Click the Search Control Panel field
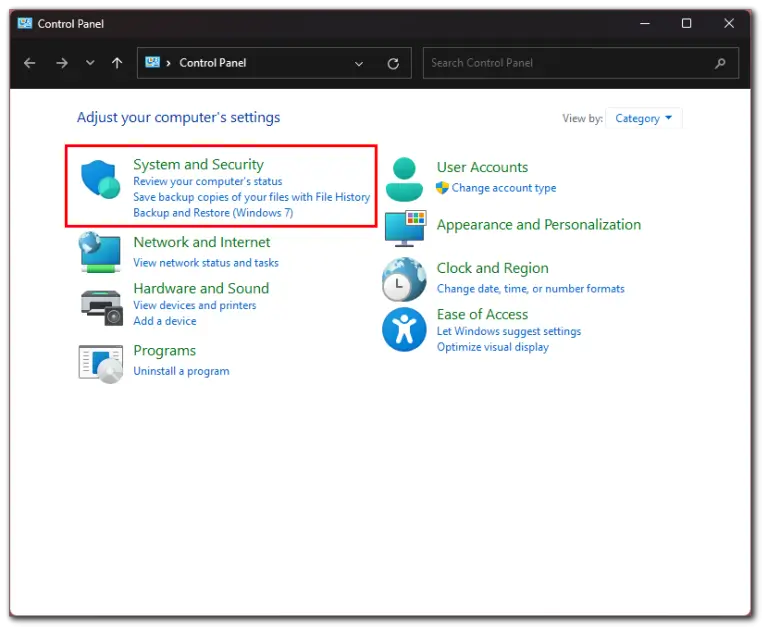768x633 pixels. click(581, 63)
